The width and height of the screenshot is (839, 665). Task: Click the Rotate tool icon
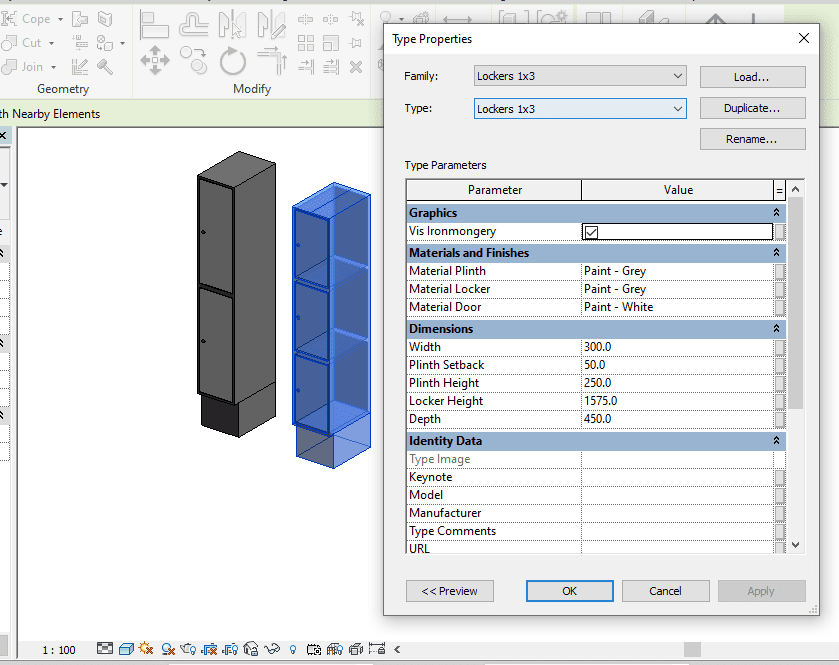coord(233,62)
